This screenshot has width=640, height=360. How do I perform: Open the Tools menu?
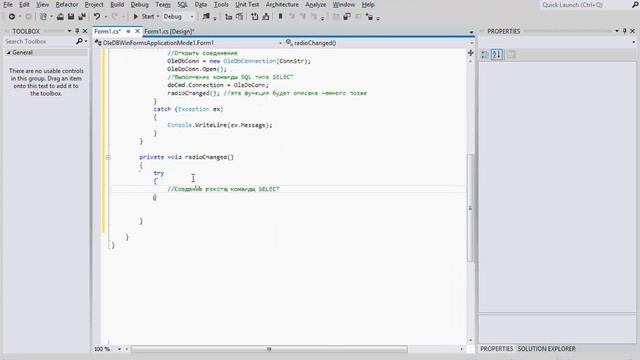click(221, 4)
